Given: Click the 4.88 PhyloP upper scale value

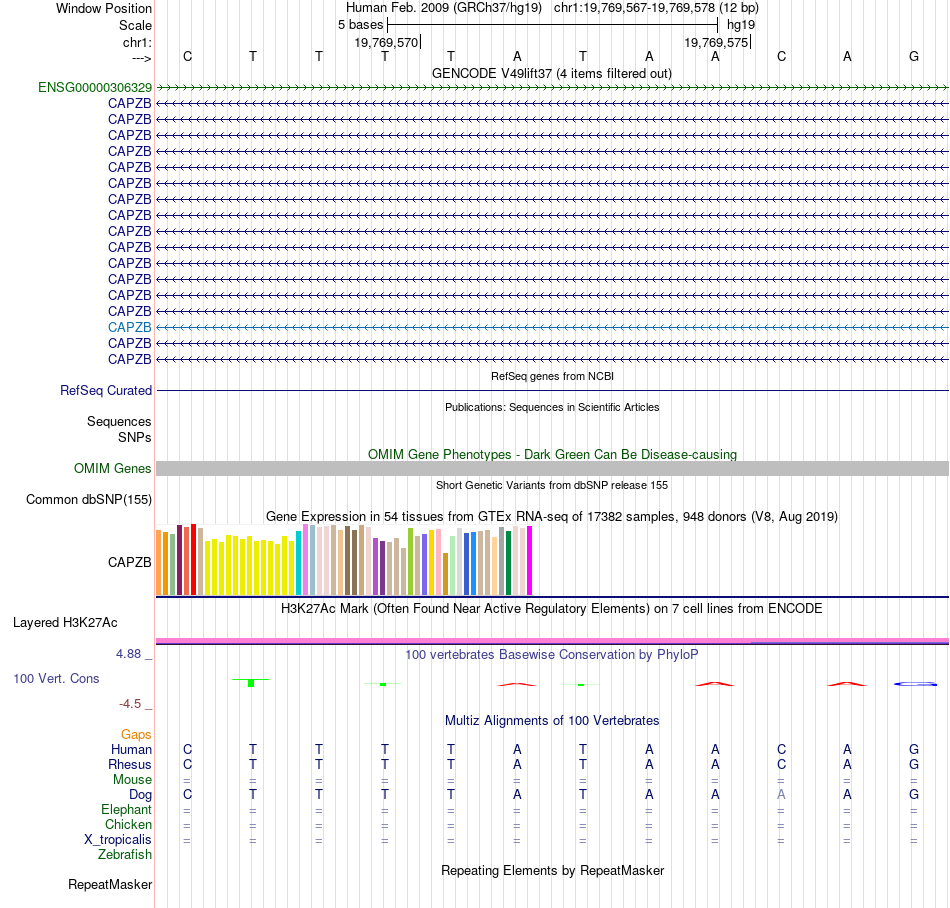Looking at the screenshot, I should [128, 654].
